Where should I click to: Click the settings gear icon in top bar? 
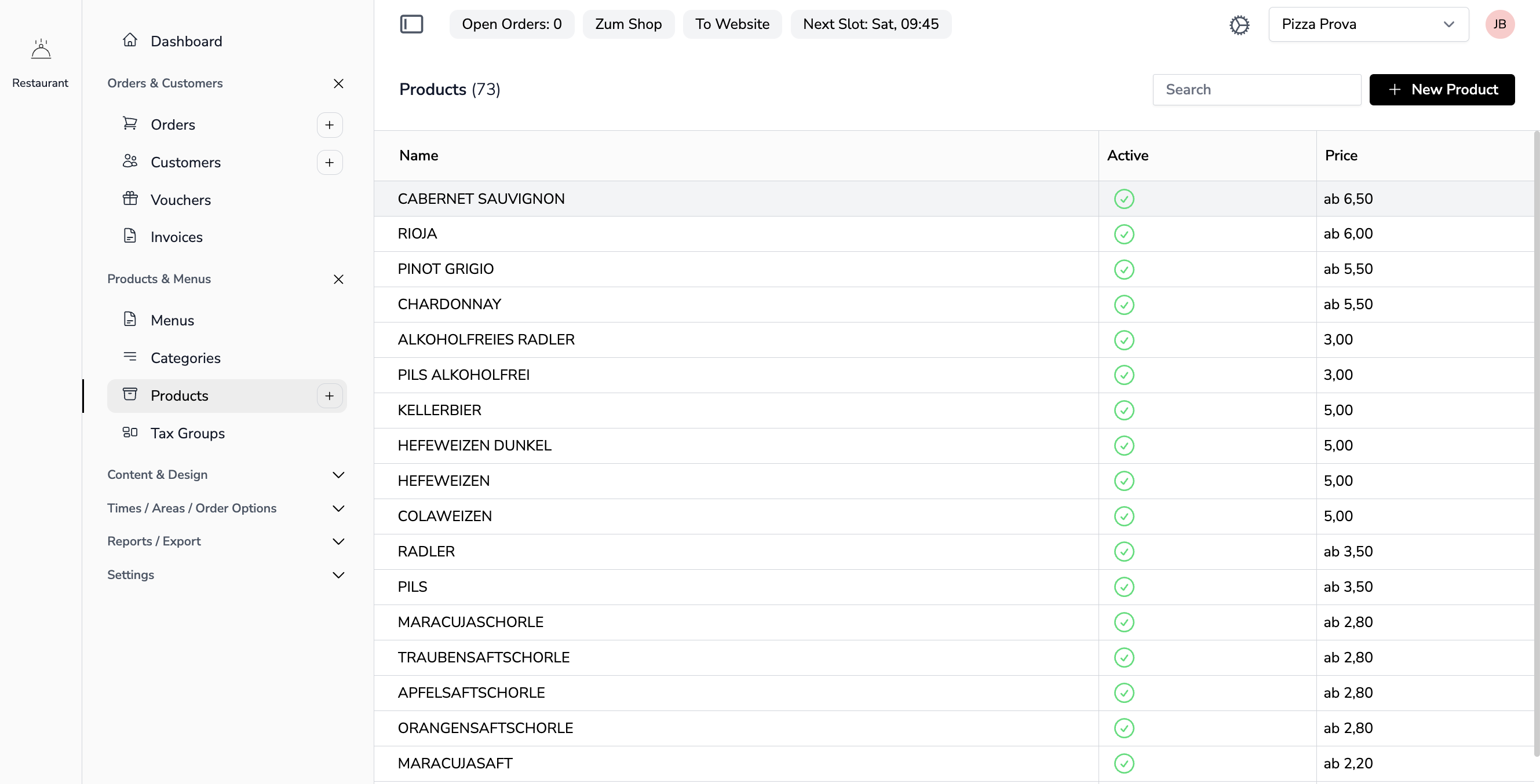(x=1239, y=24)
